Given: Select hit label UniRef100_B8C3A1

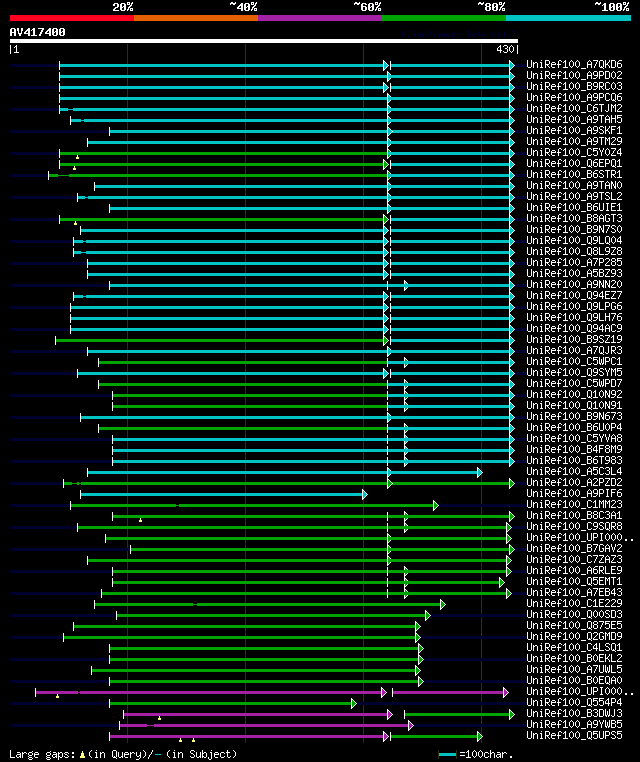Looking at the screenshot, I should (x=574, y=515).
